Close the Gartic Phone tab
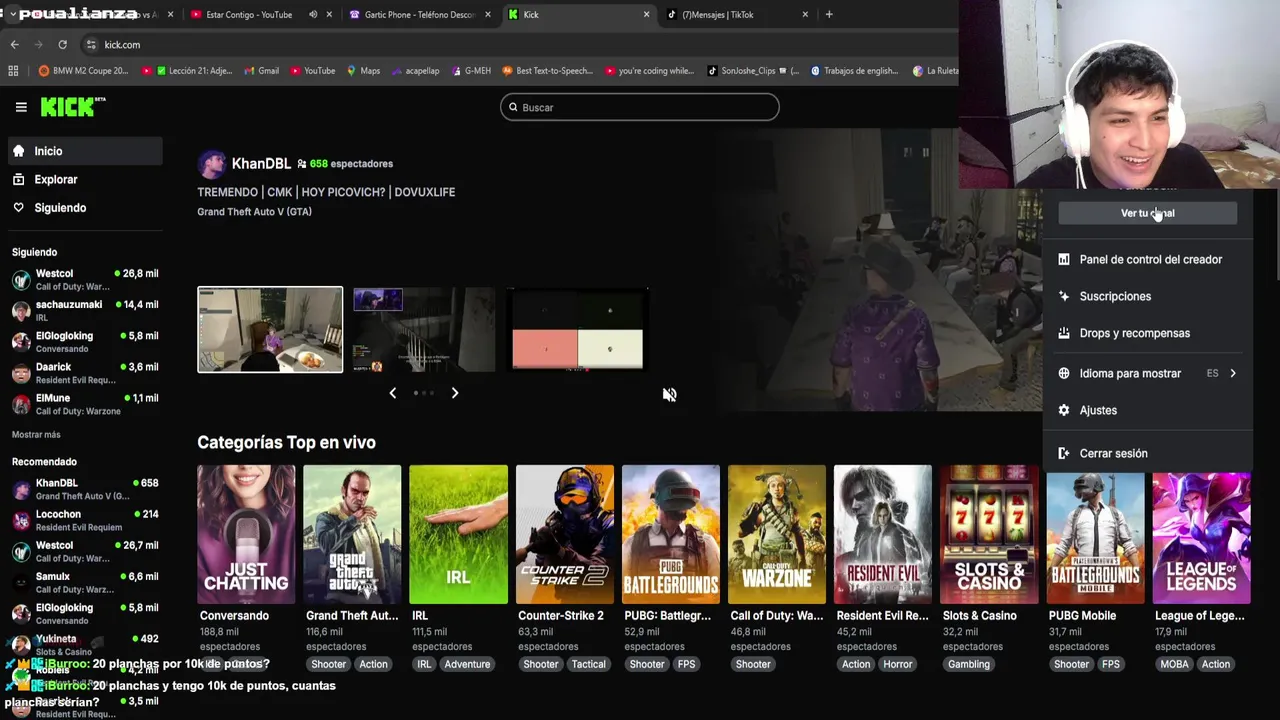This screenshot has height=720, width=1280. 487,14
